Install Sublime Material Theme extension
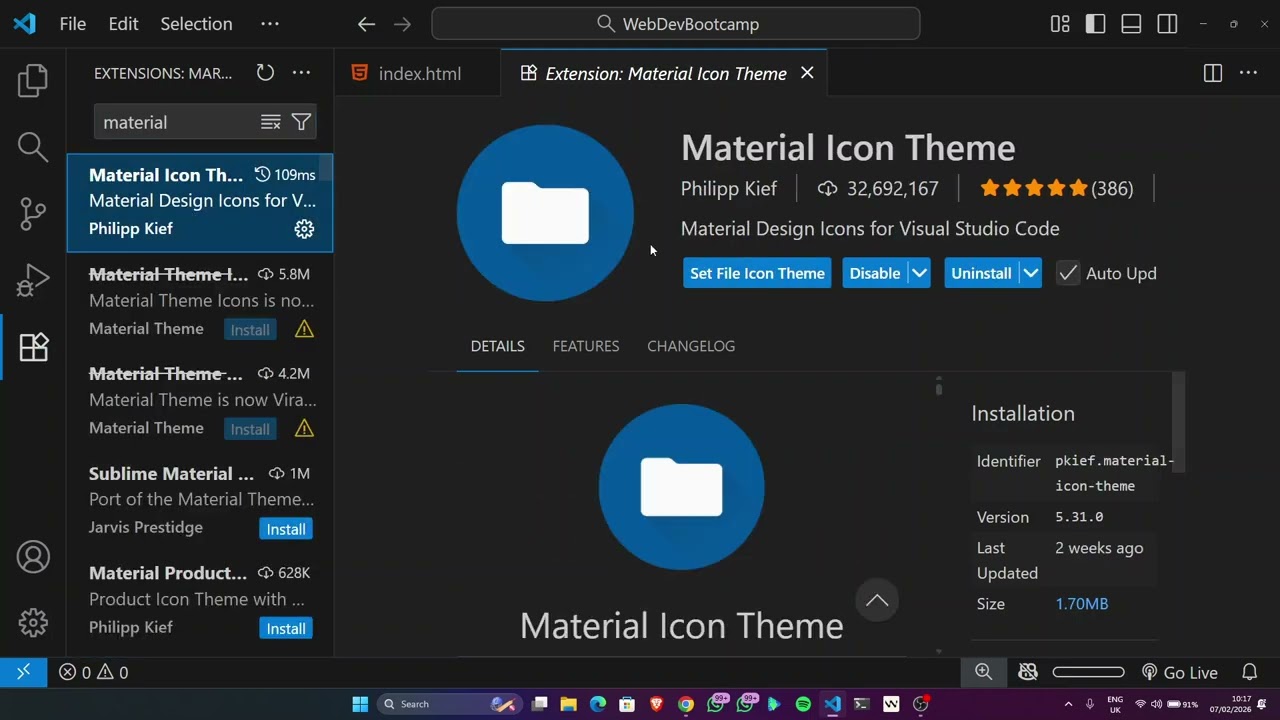The width and height of the screenshot is (1280, 720). point(286,529)
